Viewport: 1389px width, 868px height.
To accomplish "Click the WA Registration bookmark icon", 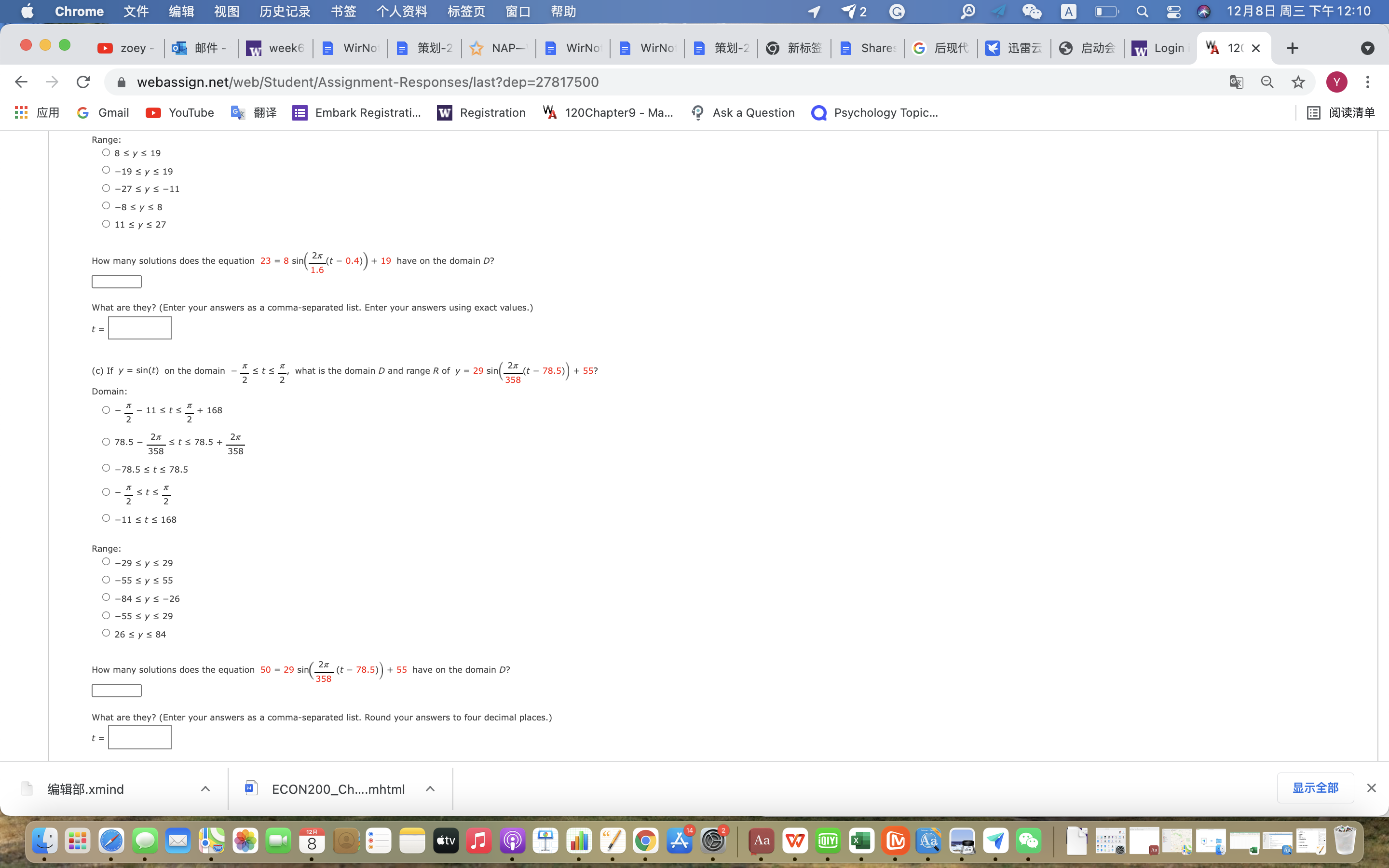I will click(x=444, y=112).
